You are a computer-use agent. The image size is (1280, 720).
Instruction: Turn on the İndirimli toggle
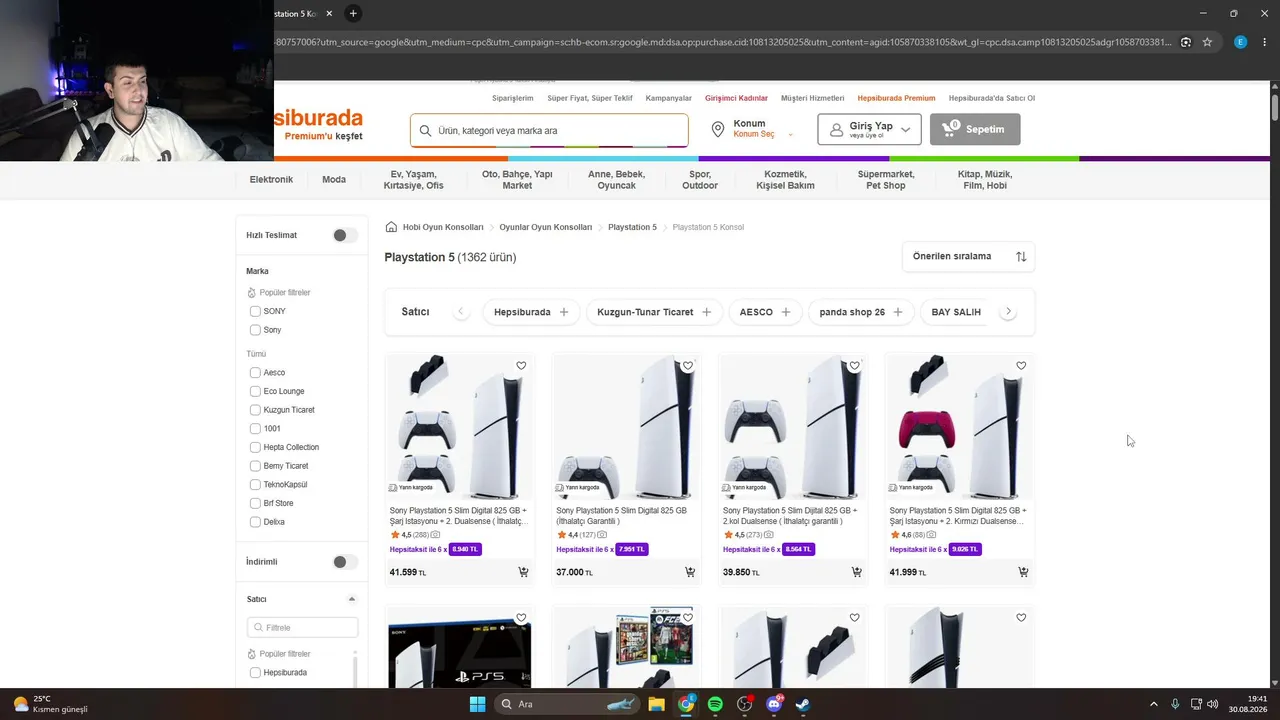point(344,562)
